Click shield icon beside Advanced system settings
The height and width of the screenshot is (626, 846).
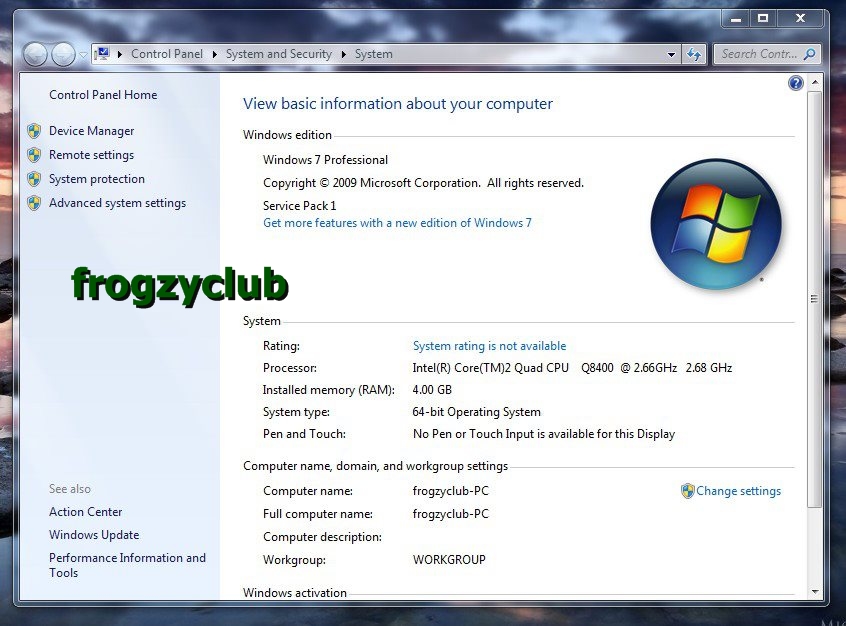coord(34,203)
